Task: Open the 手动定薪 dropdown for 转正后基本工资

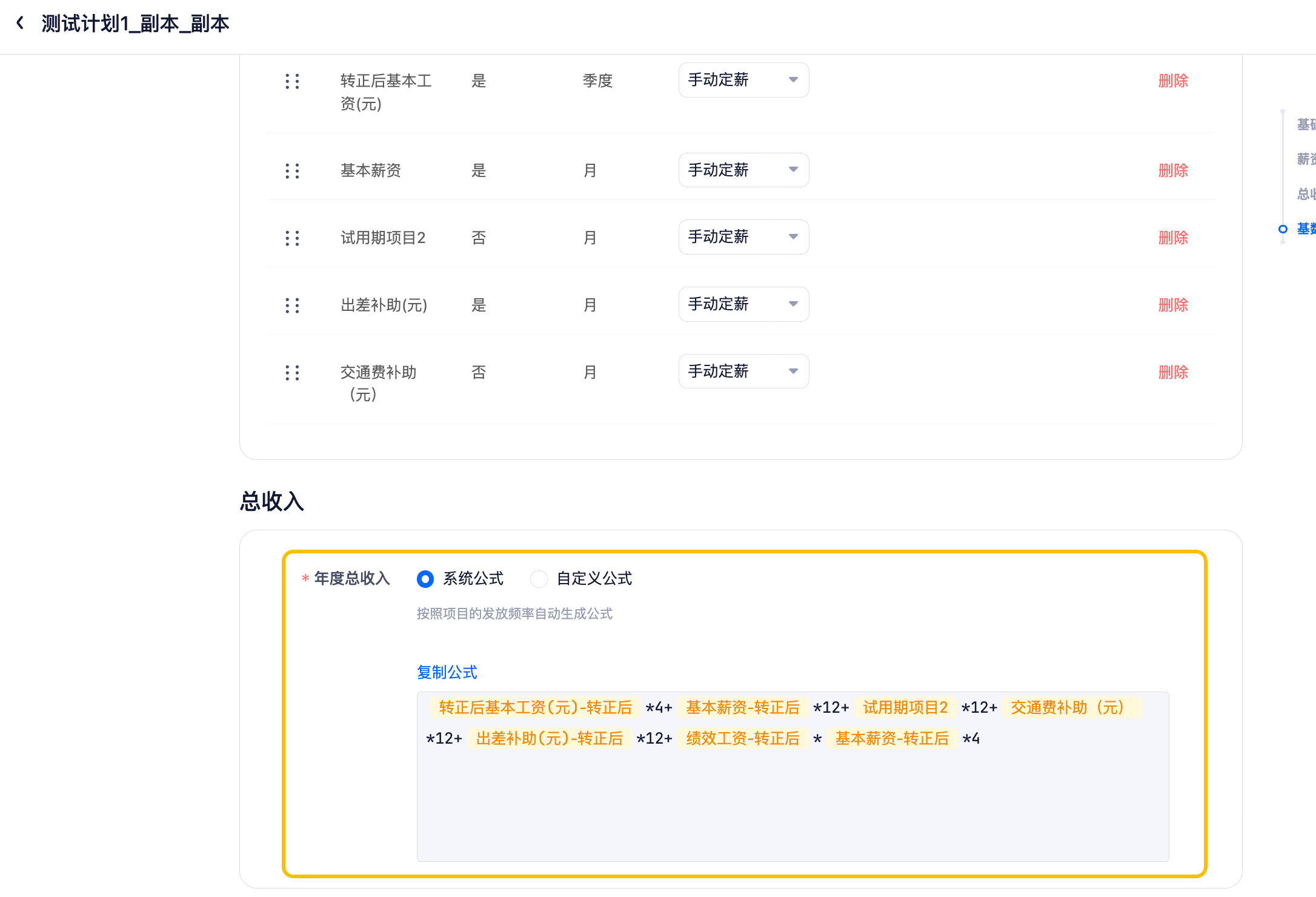Action: coord(743,80)
